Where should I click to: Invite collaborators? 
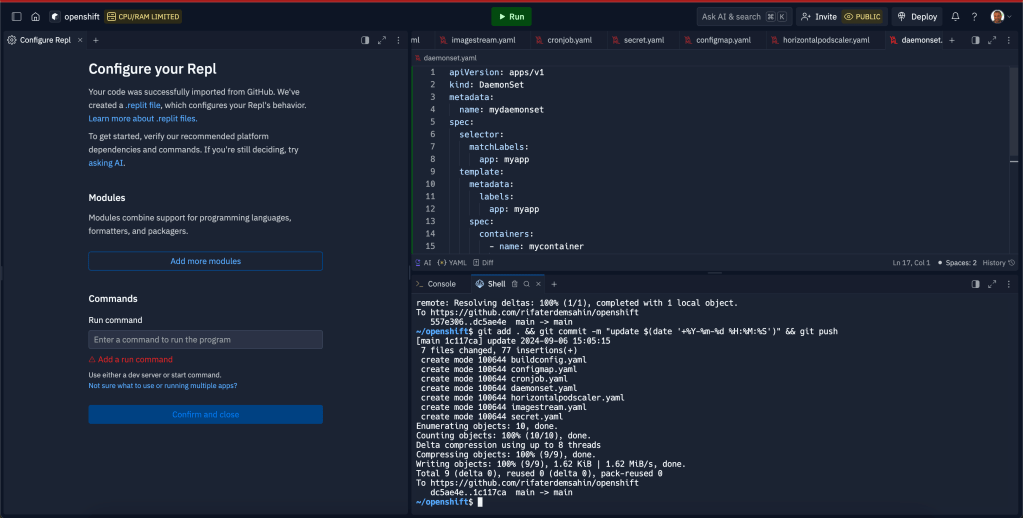coord(819,17)
